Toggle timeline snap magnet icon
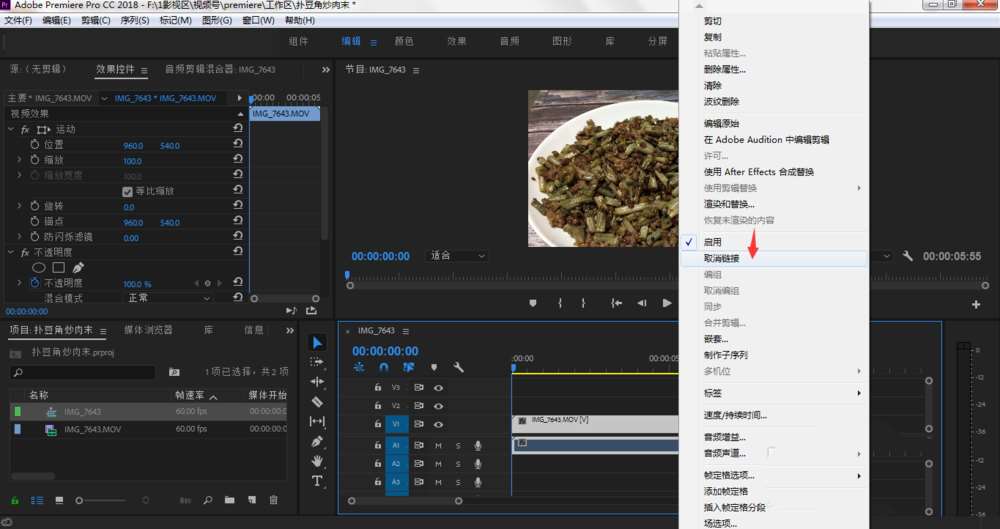Screen dimensions: 1000x529 [383, 367]
